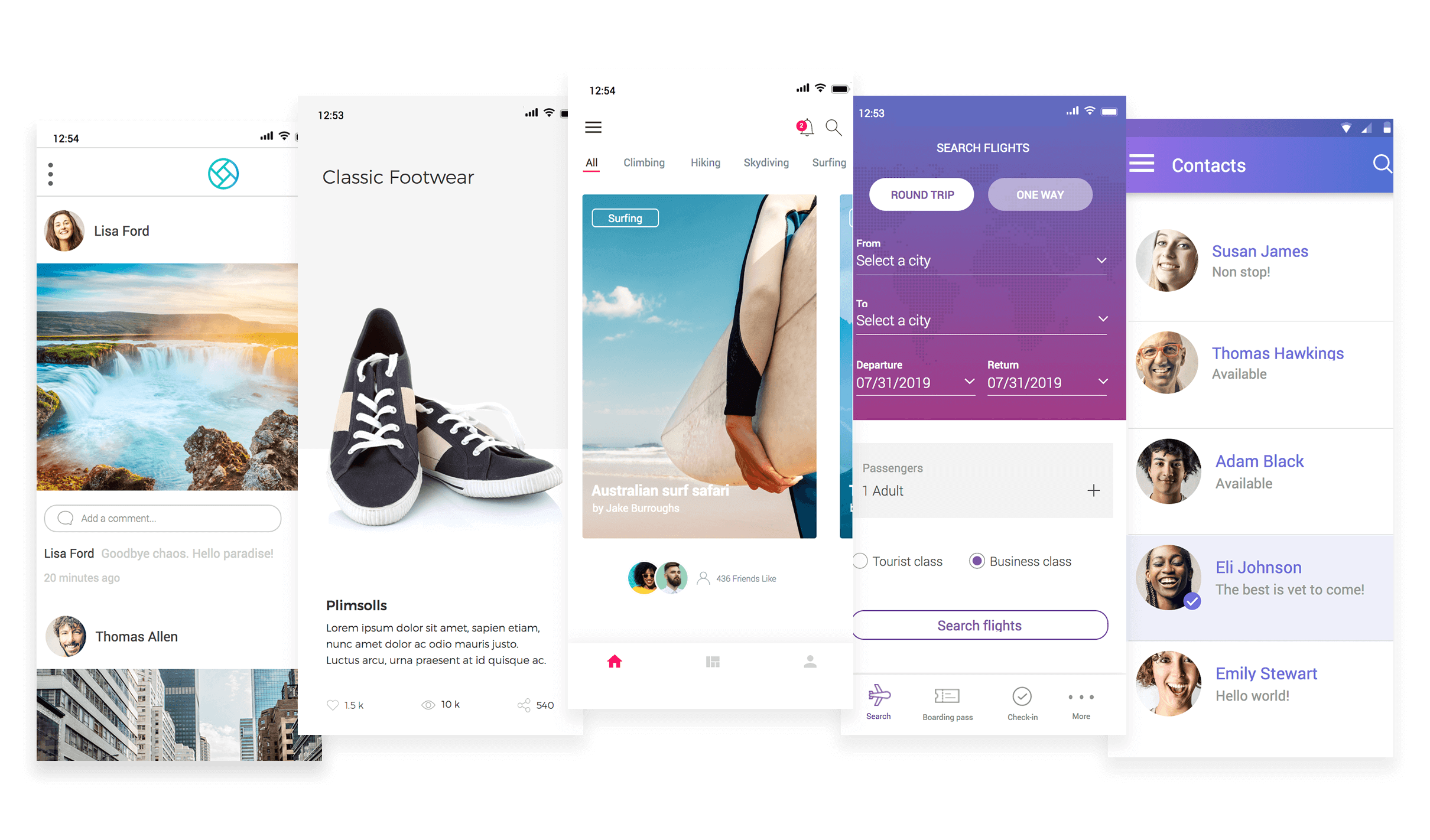Expand the From city dropdown
The image size is (1430, 840).
(1102, 261)
